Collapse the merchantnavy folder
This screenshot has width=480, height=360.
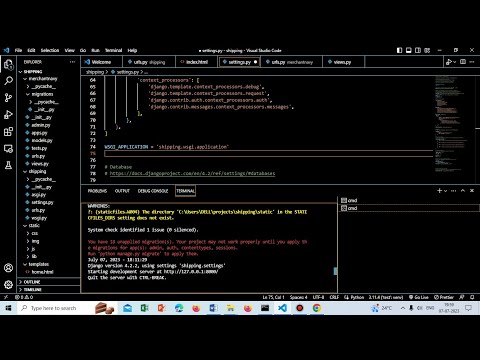[43, 79]
